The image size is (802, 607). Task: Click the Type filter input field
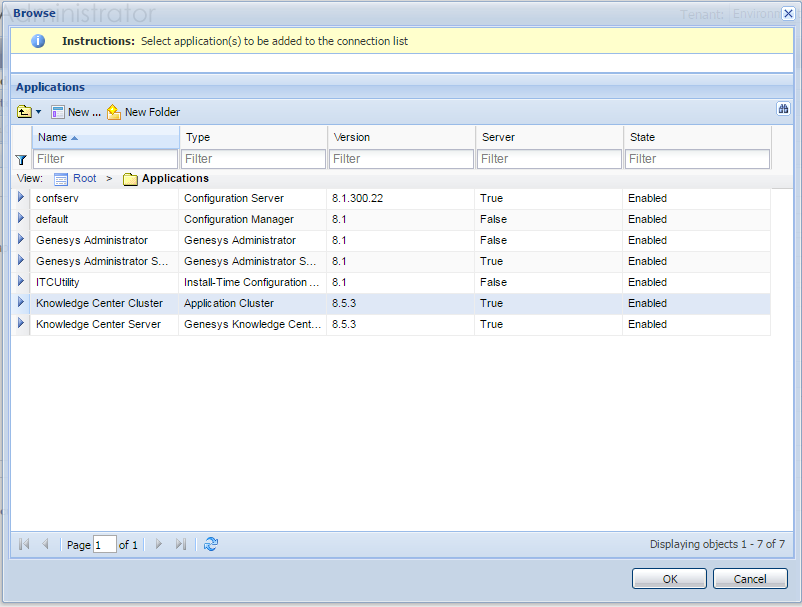tap(254, 159)
